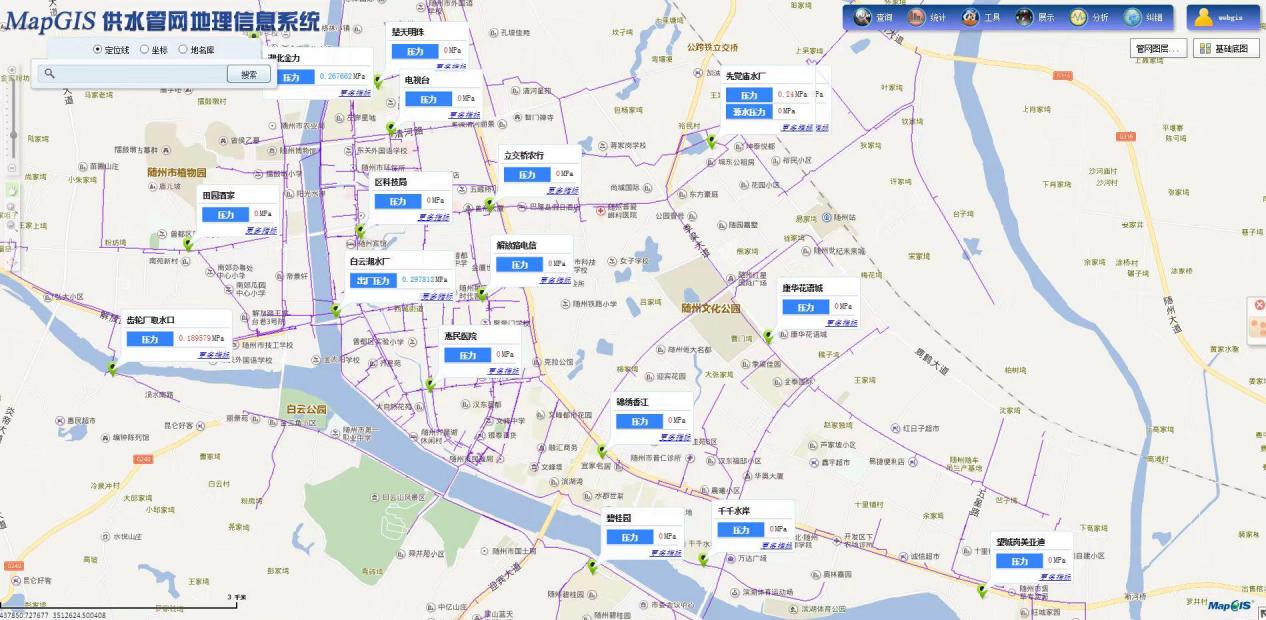Click the green marker below 田园酒家
The width and height of the screenshot is (1266, 620).
[x=187, y=243]
